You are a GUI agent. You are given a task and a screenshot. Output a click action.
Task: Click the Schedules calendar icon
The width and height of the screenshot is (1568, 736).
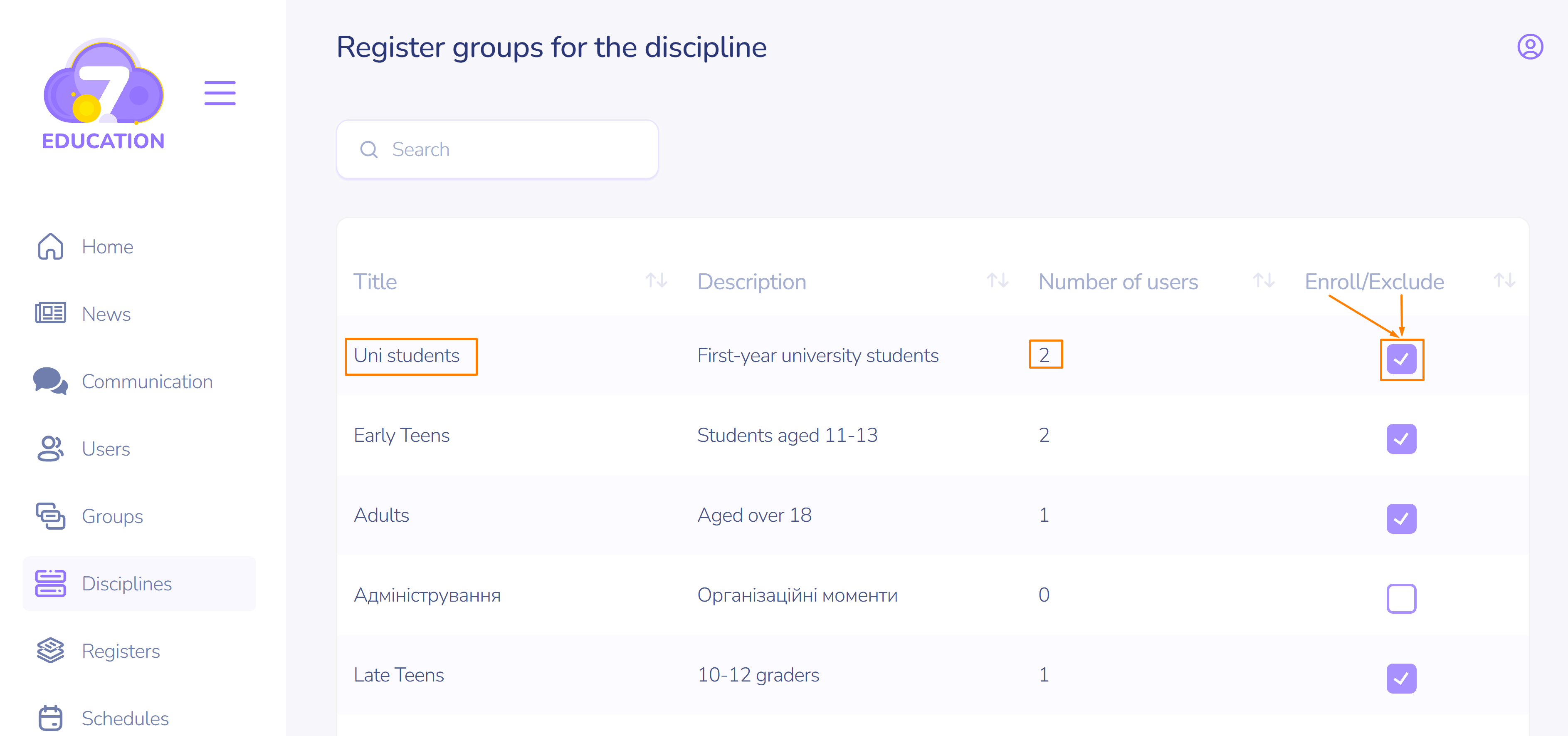point(51,718)
